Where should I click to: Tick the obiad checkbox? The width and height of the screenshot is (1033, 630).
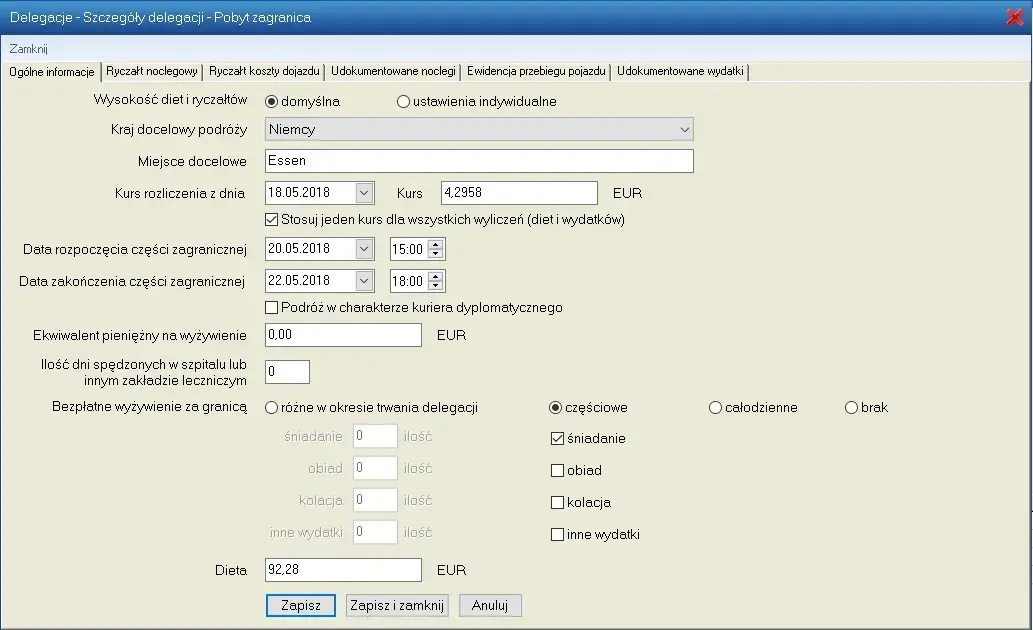[x=558, y=470]
